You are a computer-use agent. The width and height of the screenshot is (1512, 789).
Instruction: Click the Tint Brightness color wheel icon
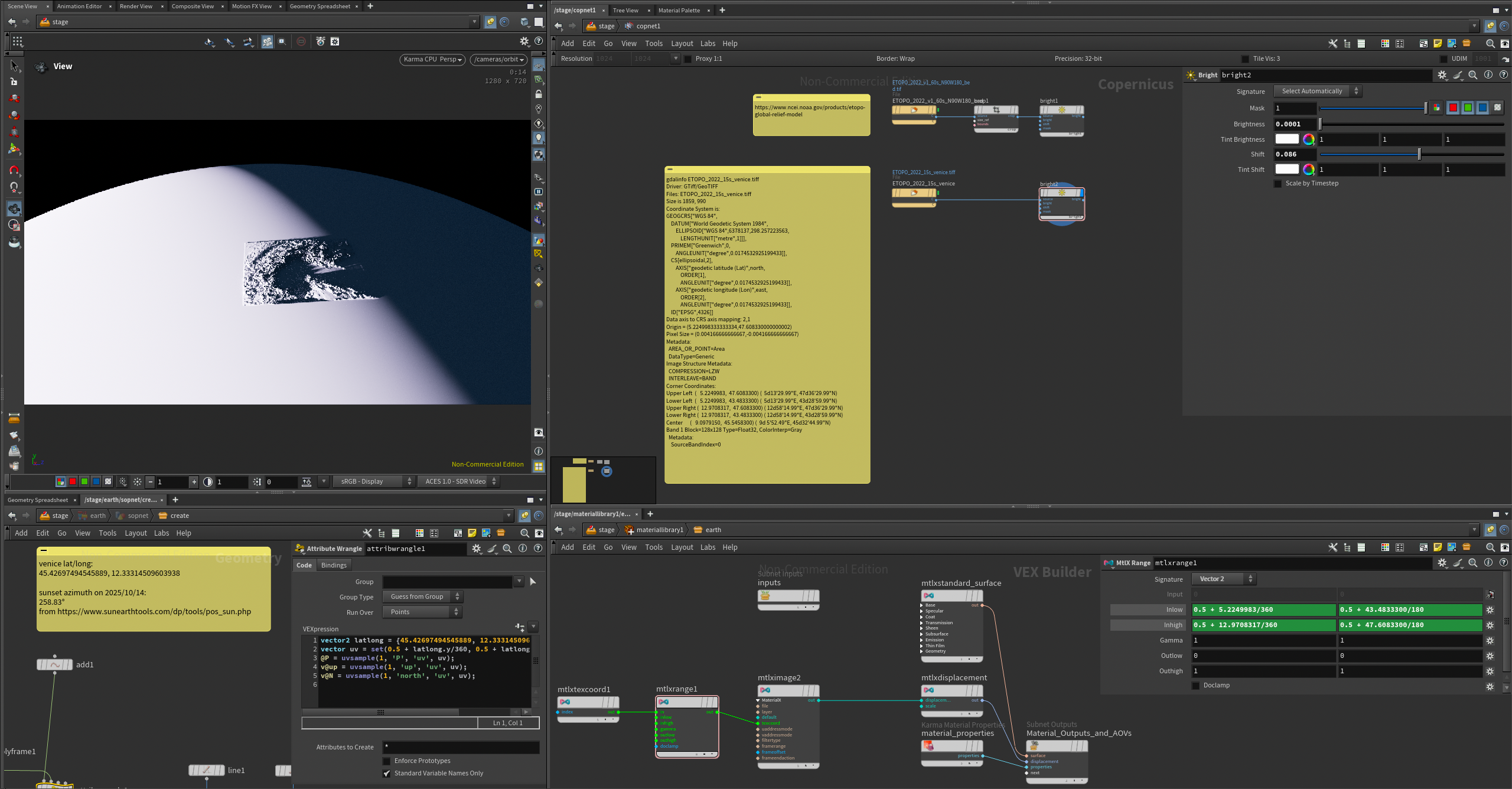click(1309, 139)
